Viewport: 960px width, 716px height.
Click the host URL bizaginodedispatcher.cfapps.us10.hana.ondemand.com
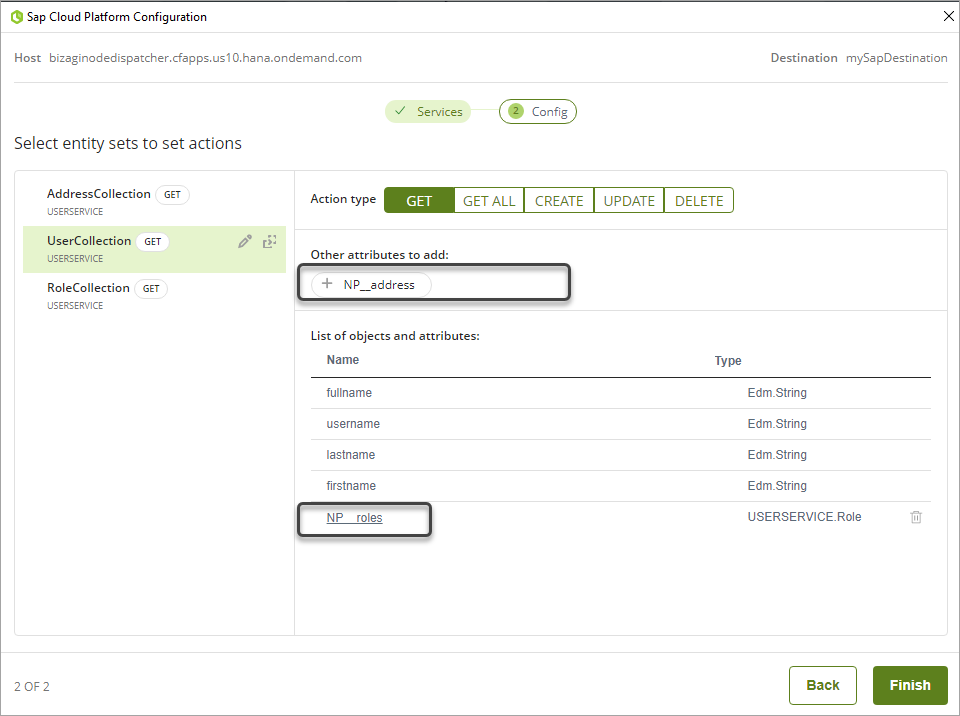(205, 58)
